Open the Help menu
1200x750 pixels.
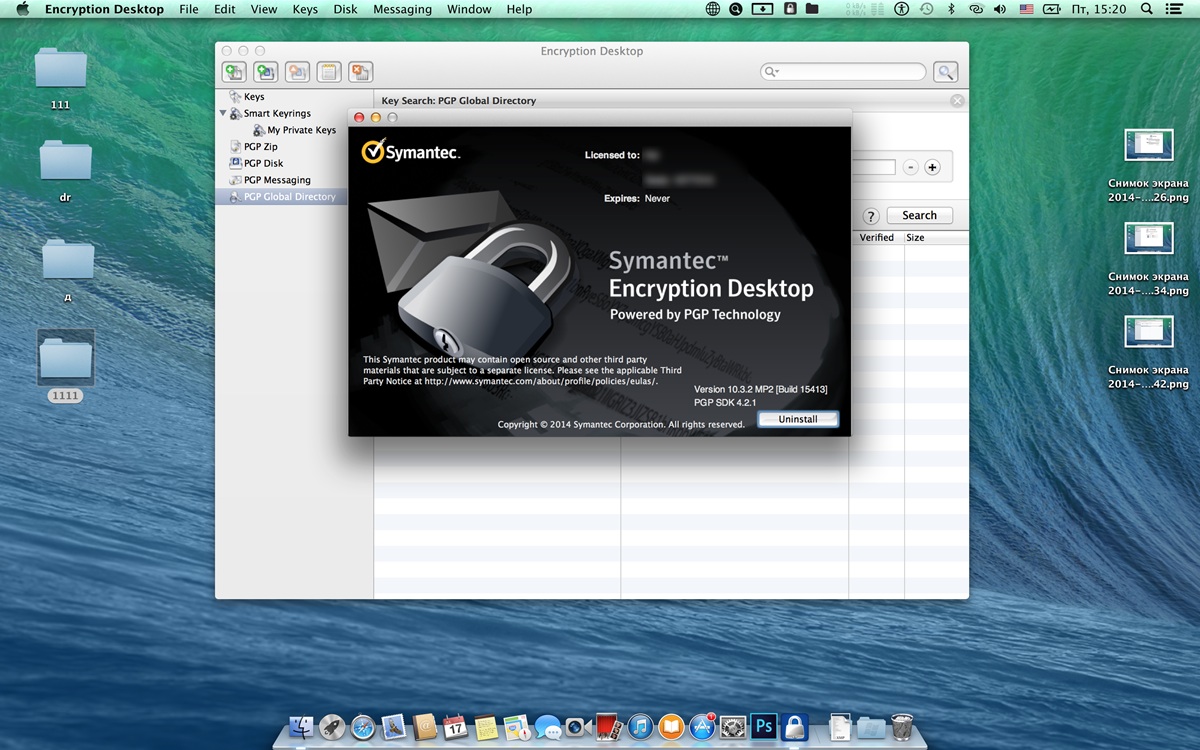coord(519,9)
